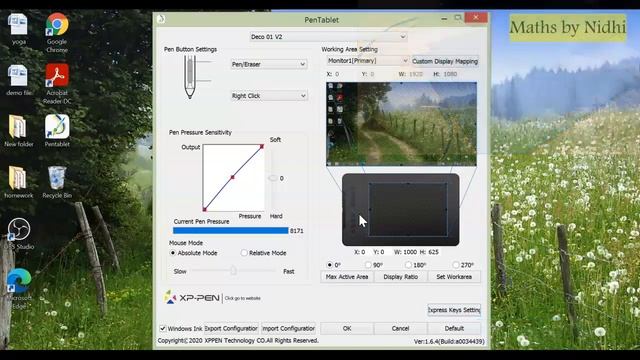Click Custom Display Mapping button

coord(445,61)
